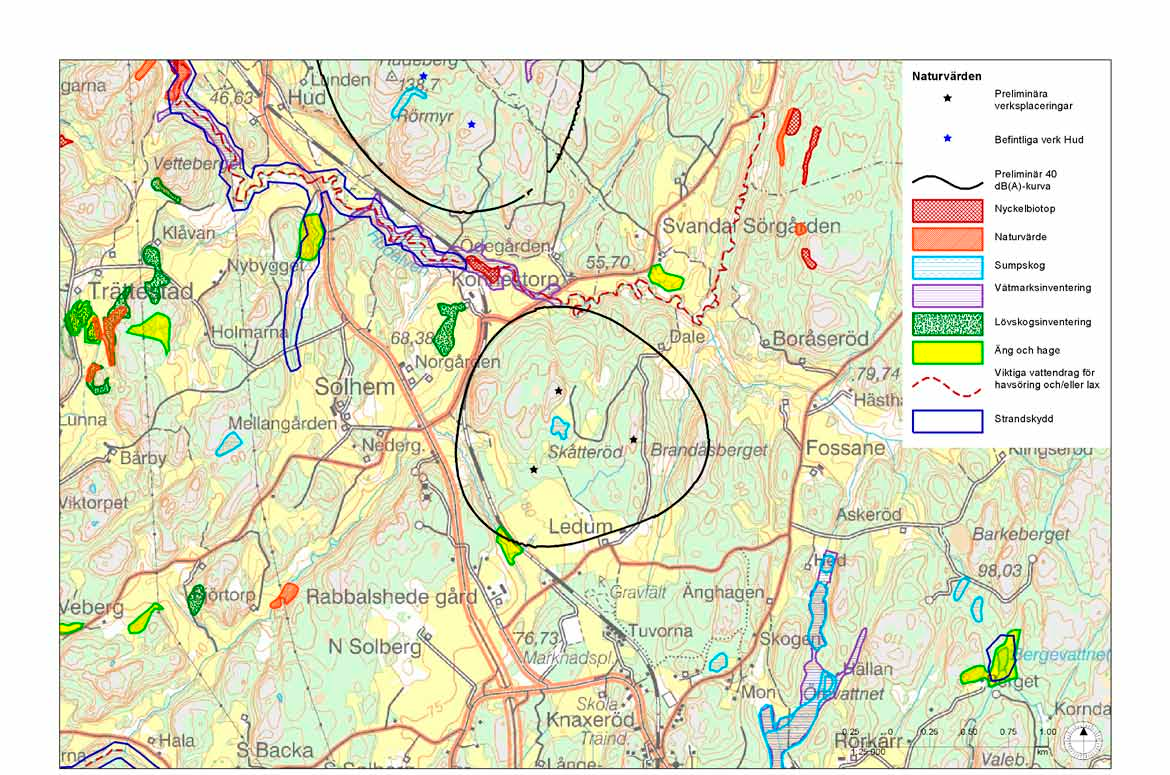Click the 'Preliminär 40 dB(A)-kurva' legend text

point(1025,180)
